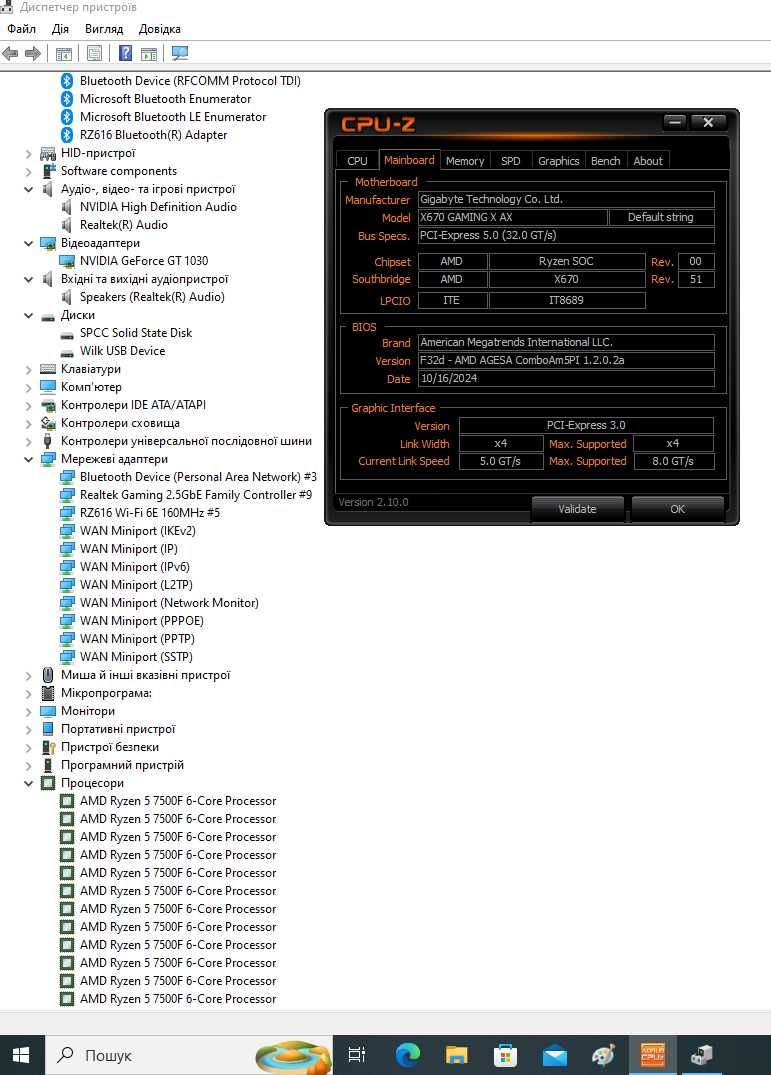Viewport: 771px width, 1075px height.
Task: Expand the HID-пристрої category
Action: pyautogui.click(x=28, y=154)
